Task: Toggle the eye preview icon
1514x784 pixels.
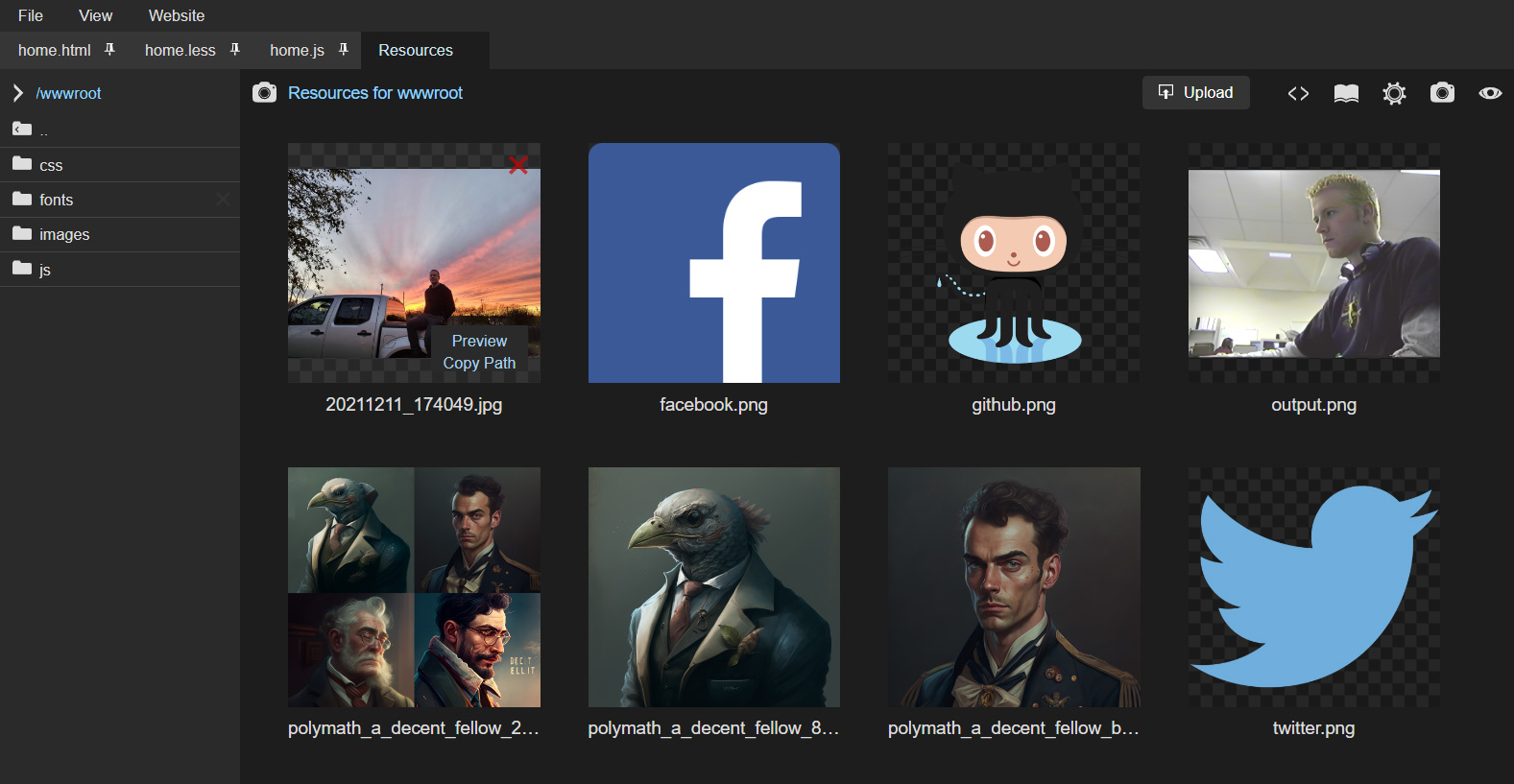Action: 1490,93
